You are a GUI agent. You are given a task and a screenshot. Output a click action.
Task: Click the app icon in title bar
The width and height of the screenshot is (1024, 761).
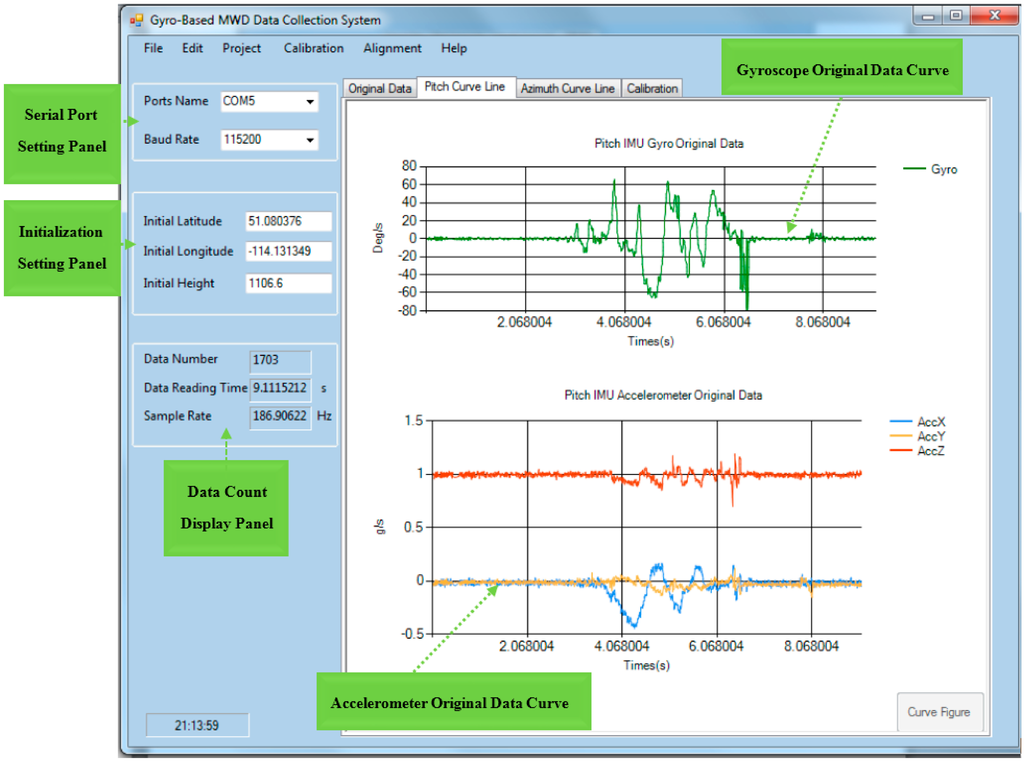coord(137,20)
